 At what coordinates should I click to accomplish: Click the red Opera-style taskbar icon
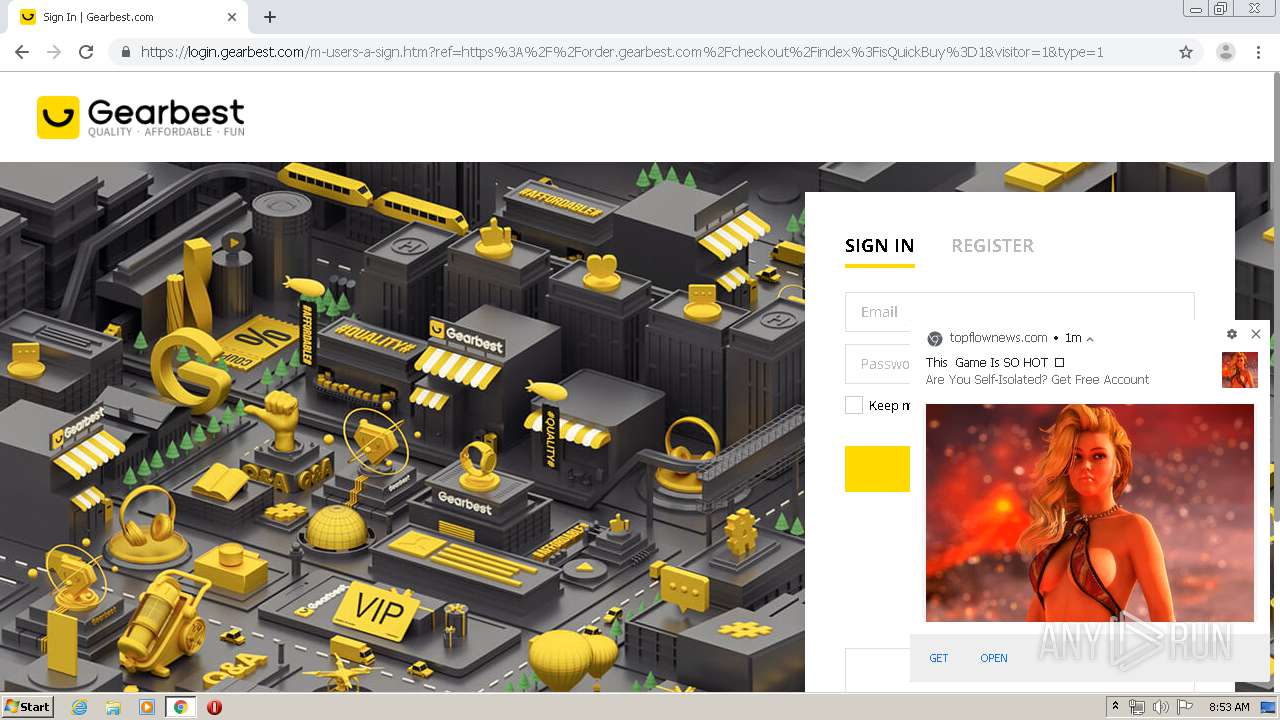click(214, 707)
